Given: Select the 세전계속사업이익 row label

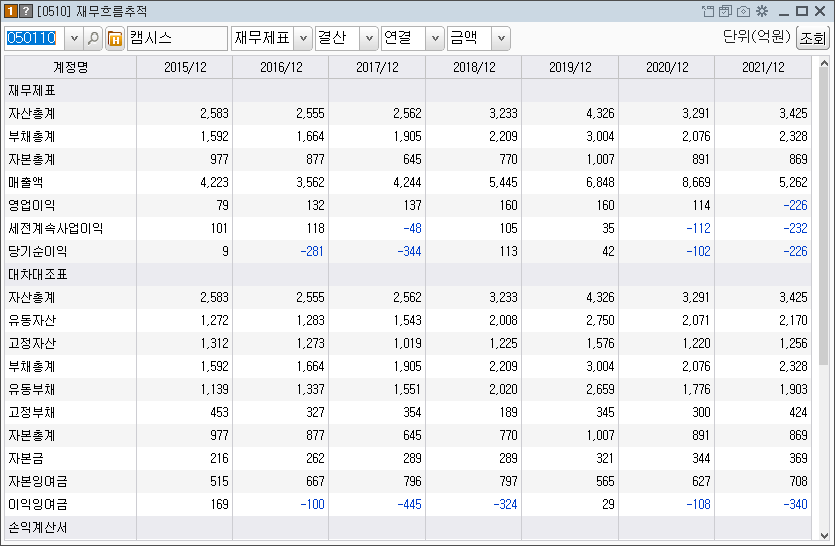Looking at the screenshot, I should (55, 229).
